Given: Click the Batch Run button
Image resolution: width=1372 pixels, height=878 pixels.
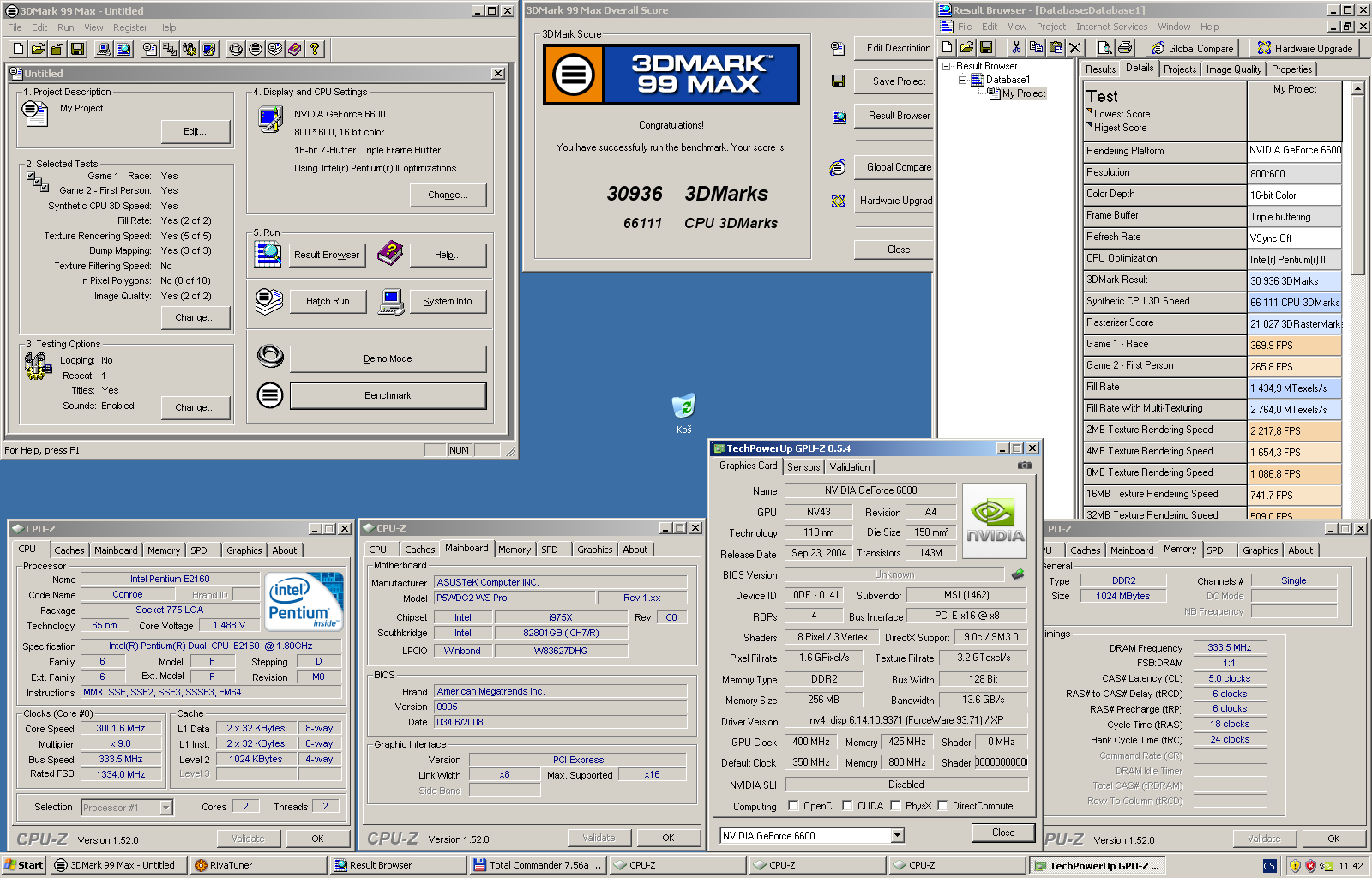Looking at the screenshot, I should pyautogui.click(x=328, y=301).
